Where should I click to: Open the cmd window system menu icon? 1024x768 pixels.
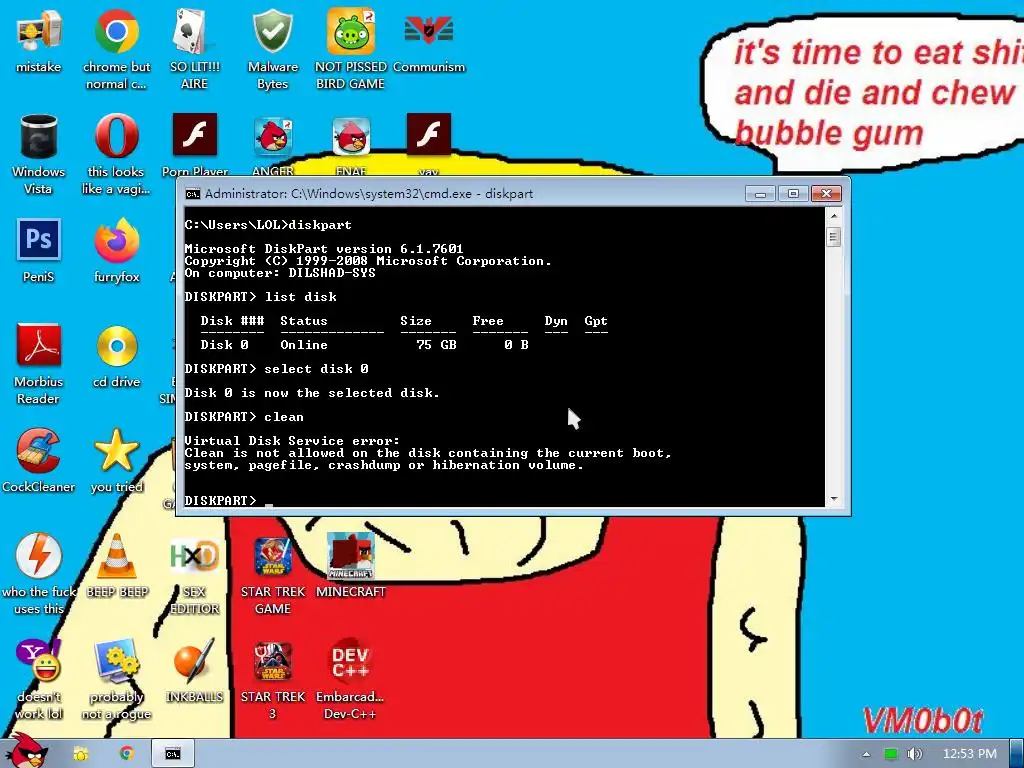pos(193,194)
